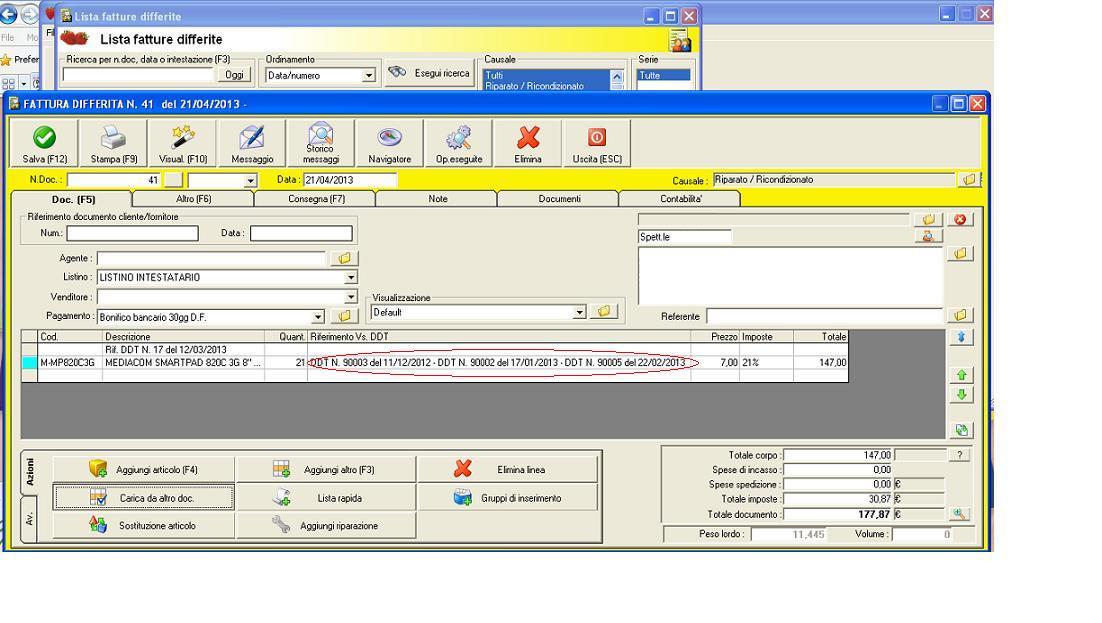Open Storico messaggi

(320, 143)
